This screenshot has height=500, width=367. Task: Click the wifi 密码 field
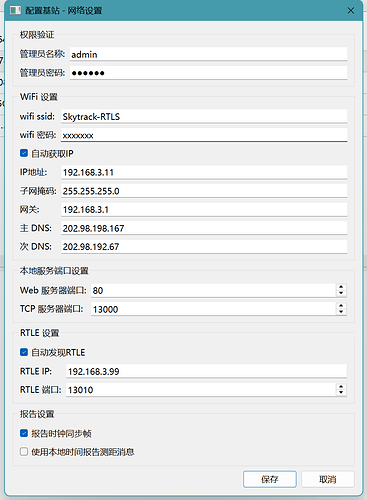click(x=204, y=135)
